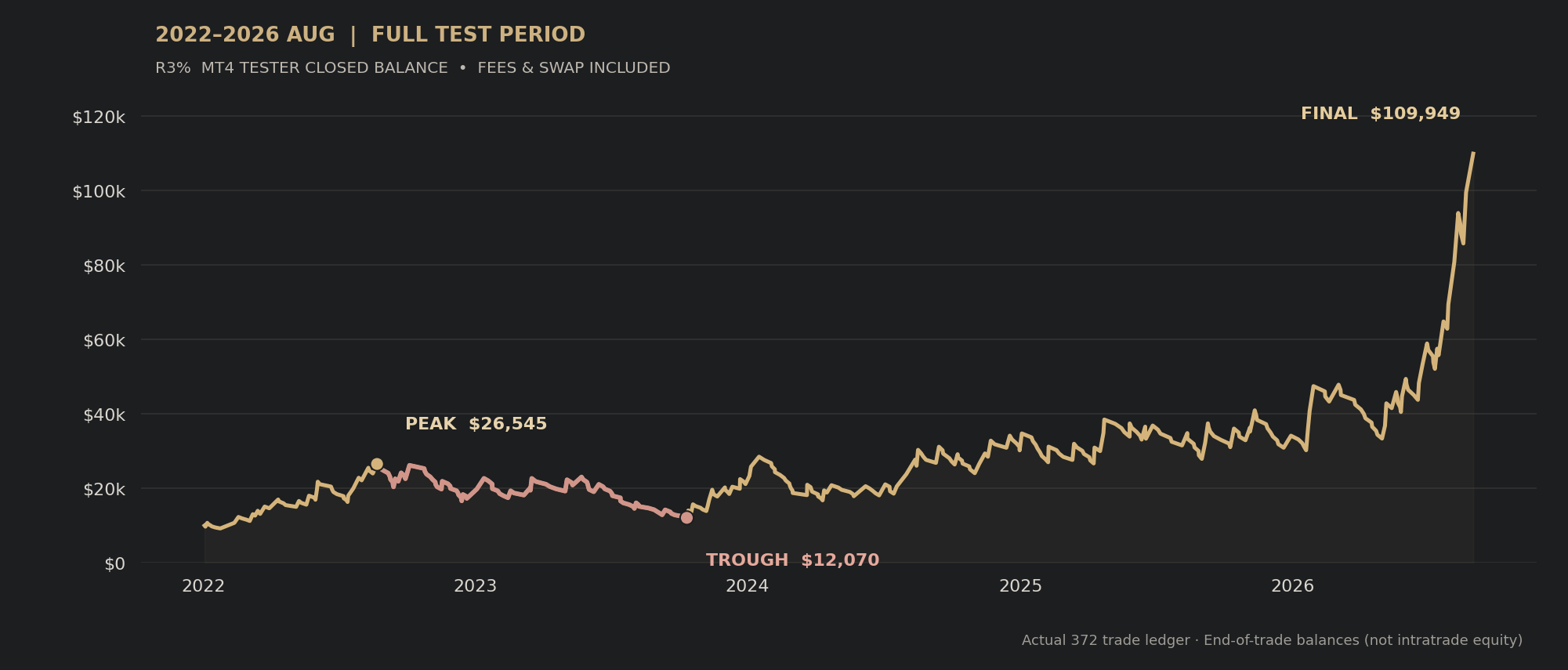The height and width of the screenshot is (670, 1568).
Task: Click the $100k y-axis label
Action: pyautogui.click(x=99, y=192)
